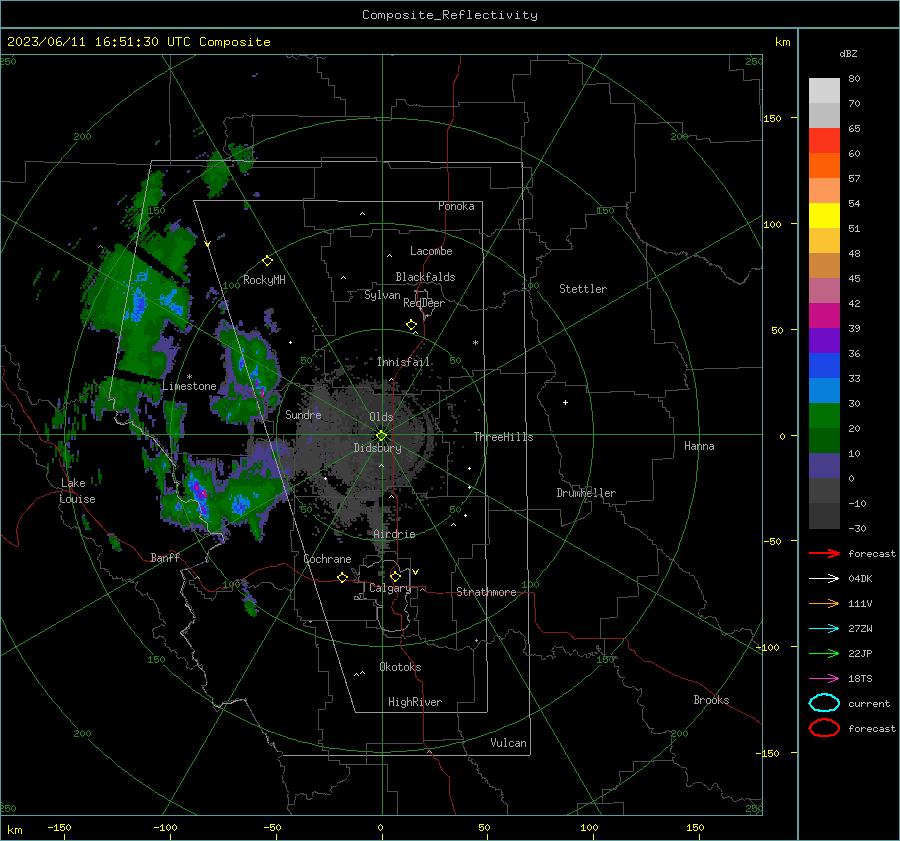
Task: Choose the cyan 27ZW arrow legend icon
Action: click(824, 629)
